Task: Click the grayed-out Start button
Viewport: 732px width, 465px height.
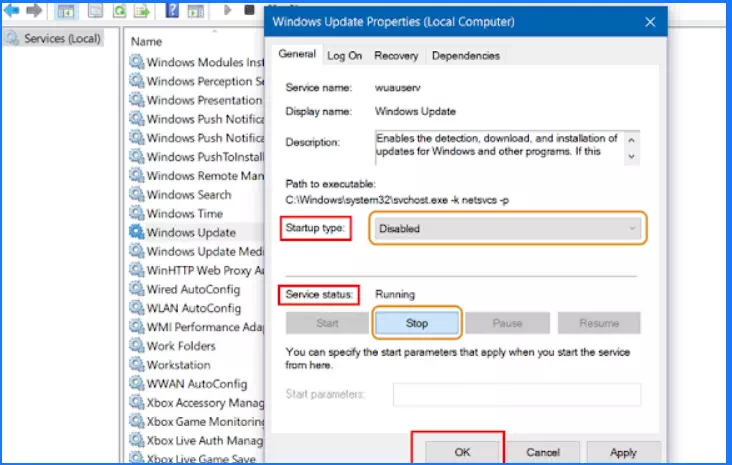Action: [x=327, y=323]
